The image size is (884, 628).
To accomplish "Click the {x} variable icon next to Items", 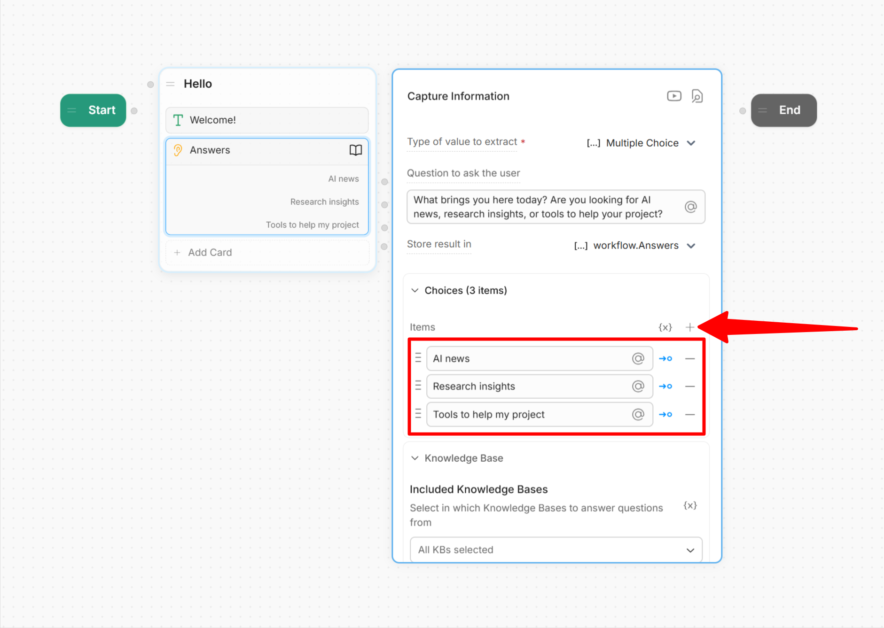I will [x=665, y=327].
